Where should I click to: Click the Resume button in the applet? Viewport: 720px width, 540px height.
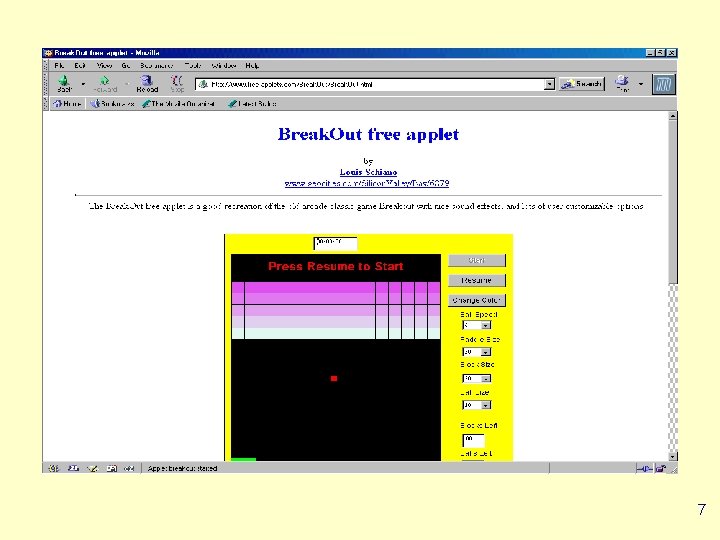[477, 280]
